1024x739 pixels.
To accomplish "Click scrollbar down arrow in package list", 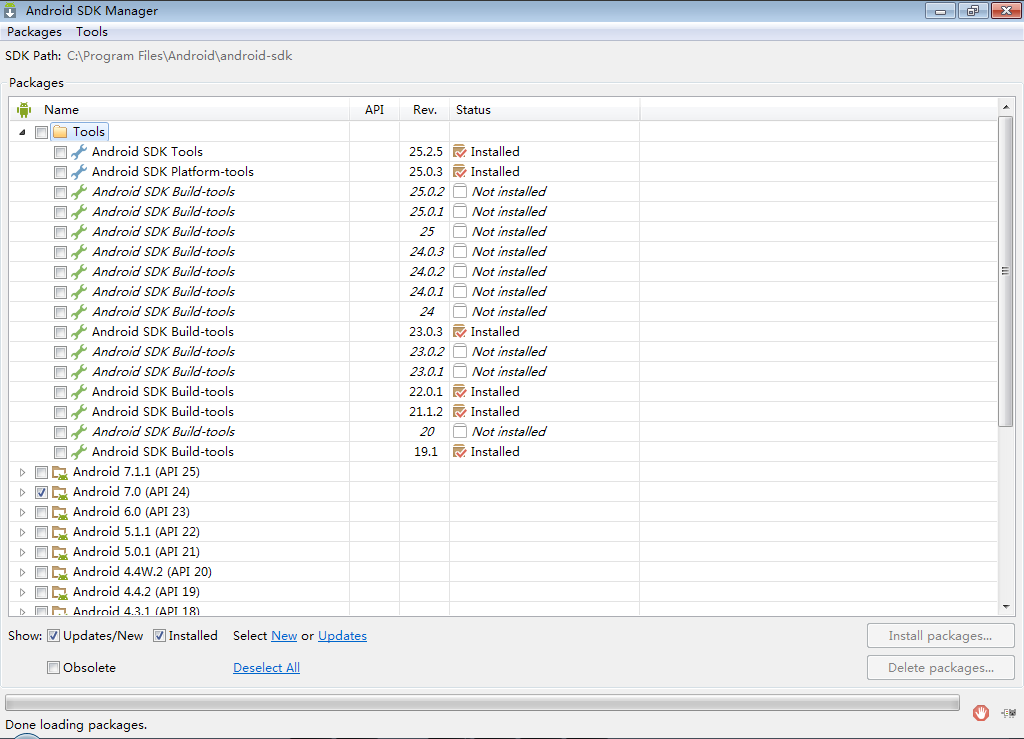I will 1006,606.
